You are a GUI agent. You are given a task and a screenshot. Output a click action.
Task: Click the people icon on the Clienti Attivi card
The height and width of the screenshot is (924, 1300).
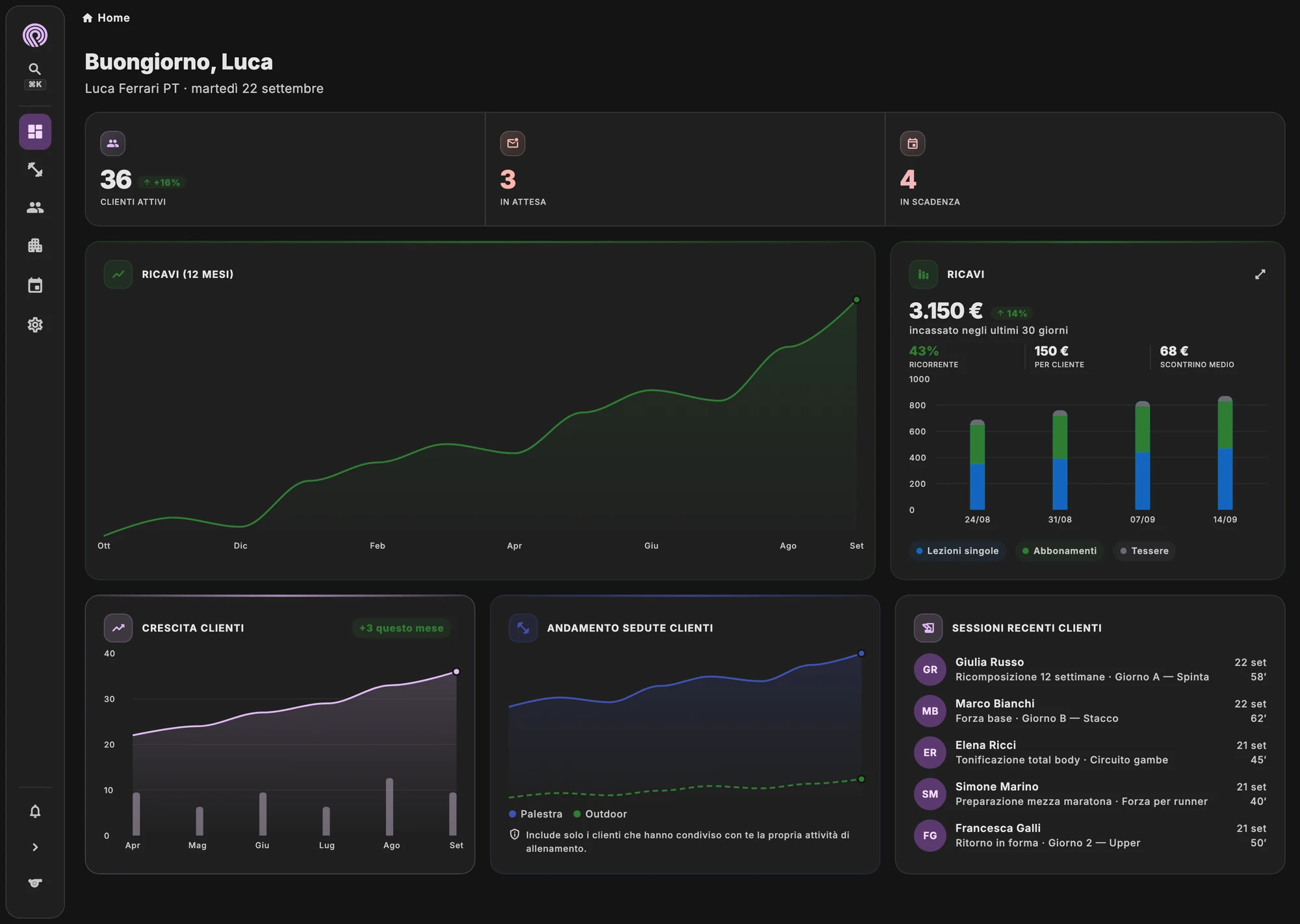[113, 144]
